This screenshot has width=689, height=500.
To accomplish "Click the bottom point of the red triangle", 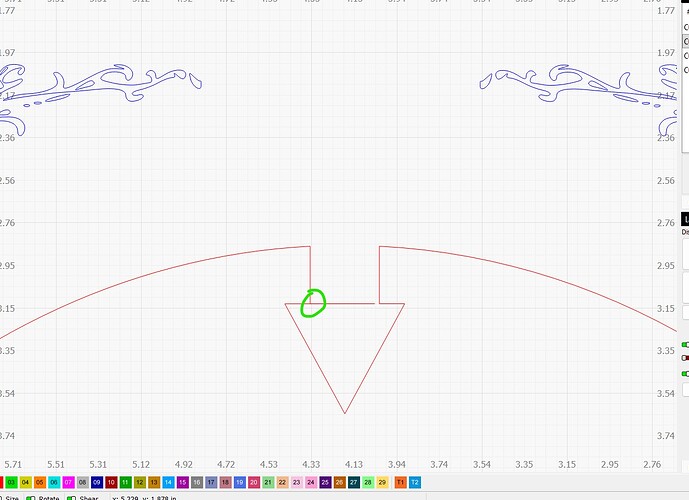I will (345, 412).
